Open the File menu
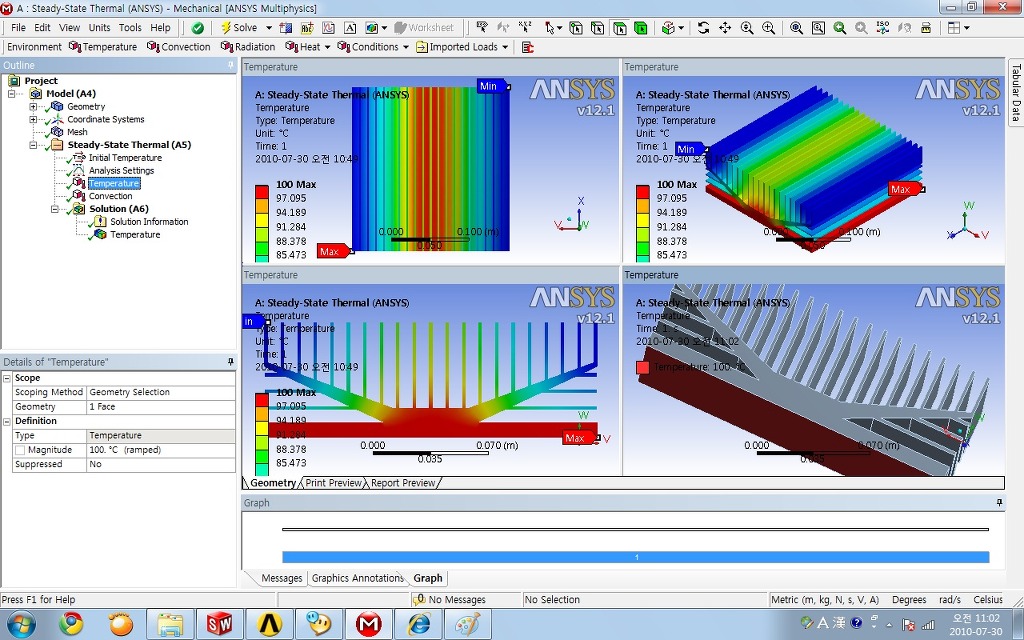1024x640 pixels. [x=18, y=27]
